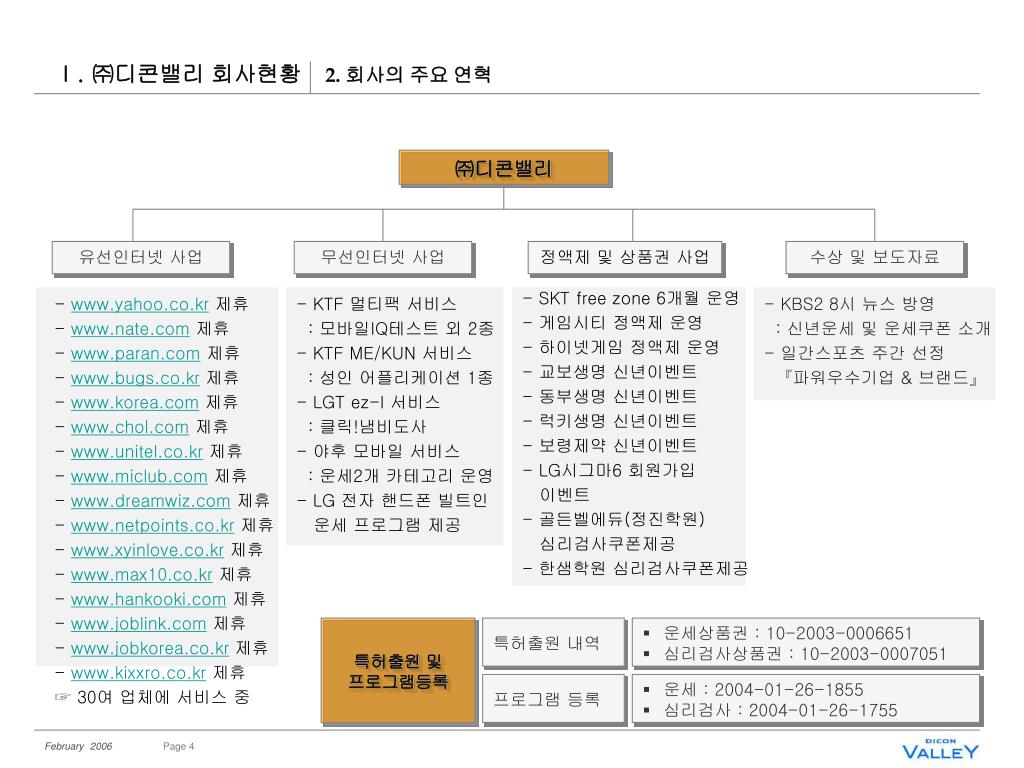Open www.chol.com hyperlink
1024x768 pixels.
pos(130,427)
